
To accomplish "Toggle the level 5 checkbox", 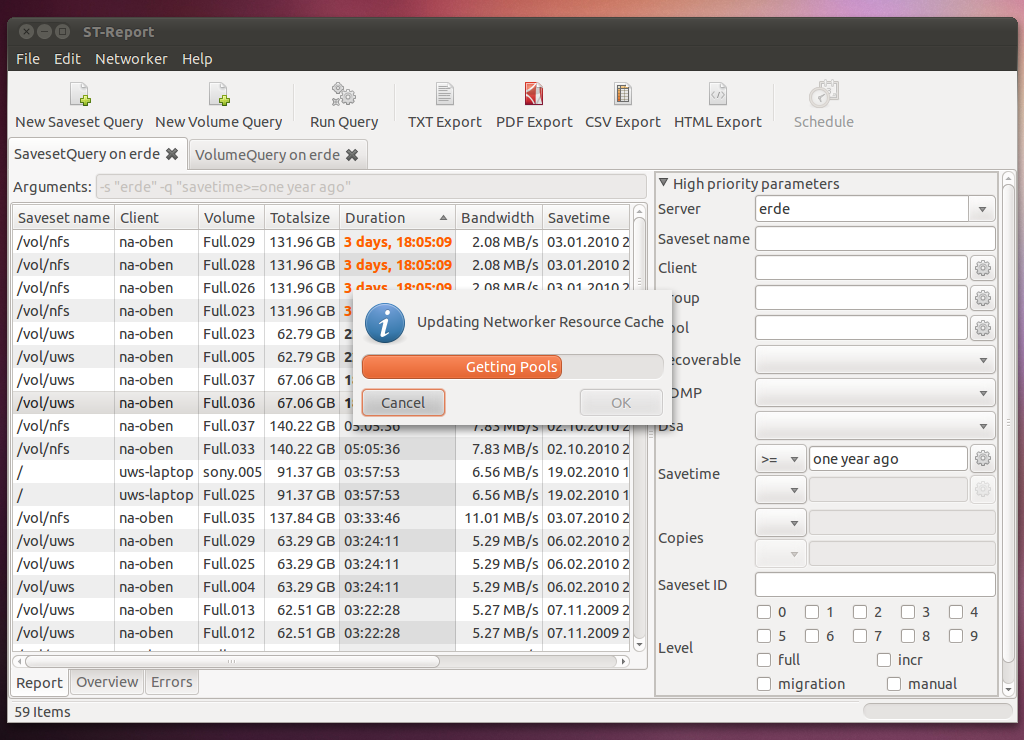I will 764,636.
